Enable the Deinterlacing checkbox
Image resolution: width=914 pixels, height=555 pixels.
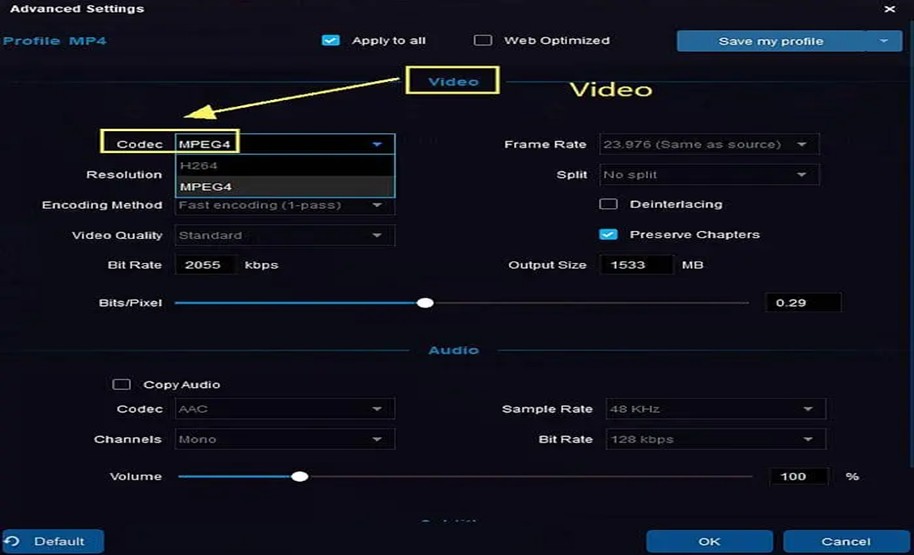click(608, 204)
